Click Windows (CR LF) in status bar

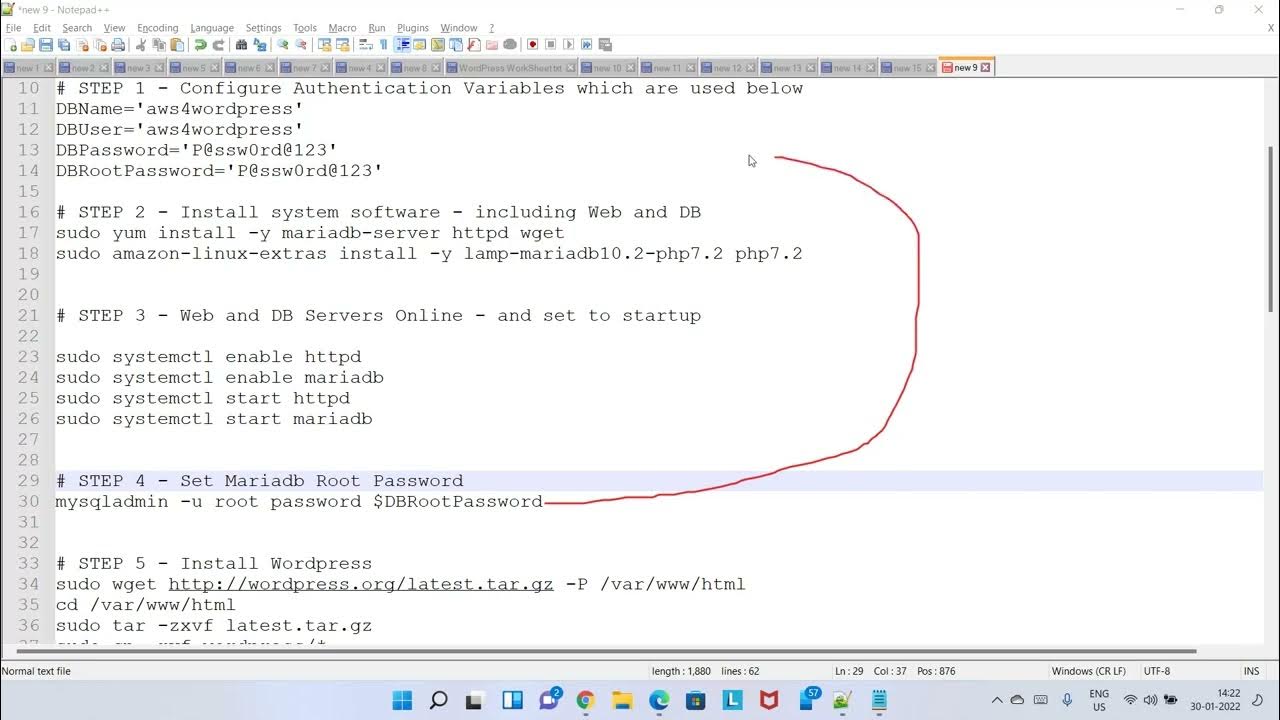pos(1088,671)
